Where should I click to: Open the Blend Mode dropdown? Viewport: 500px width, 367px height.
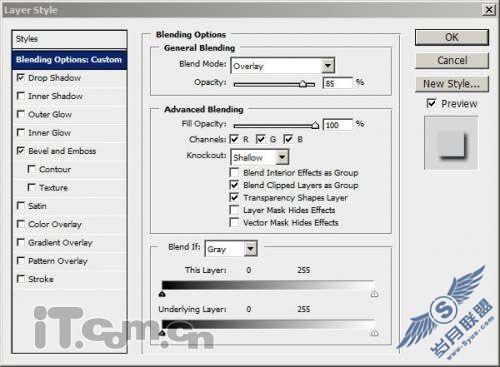point(328,66)
